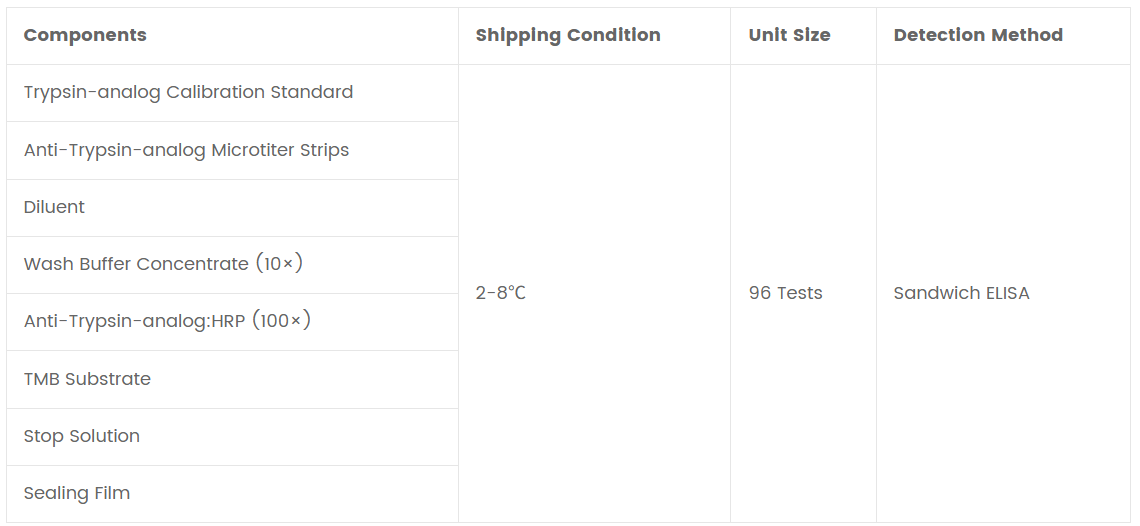The height and width of the screenshot is (526, 1140).
Task: Click the Diluent component row
Action: [x=54, y=207]
